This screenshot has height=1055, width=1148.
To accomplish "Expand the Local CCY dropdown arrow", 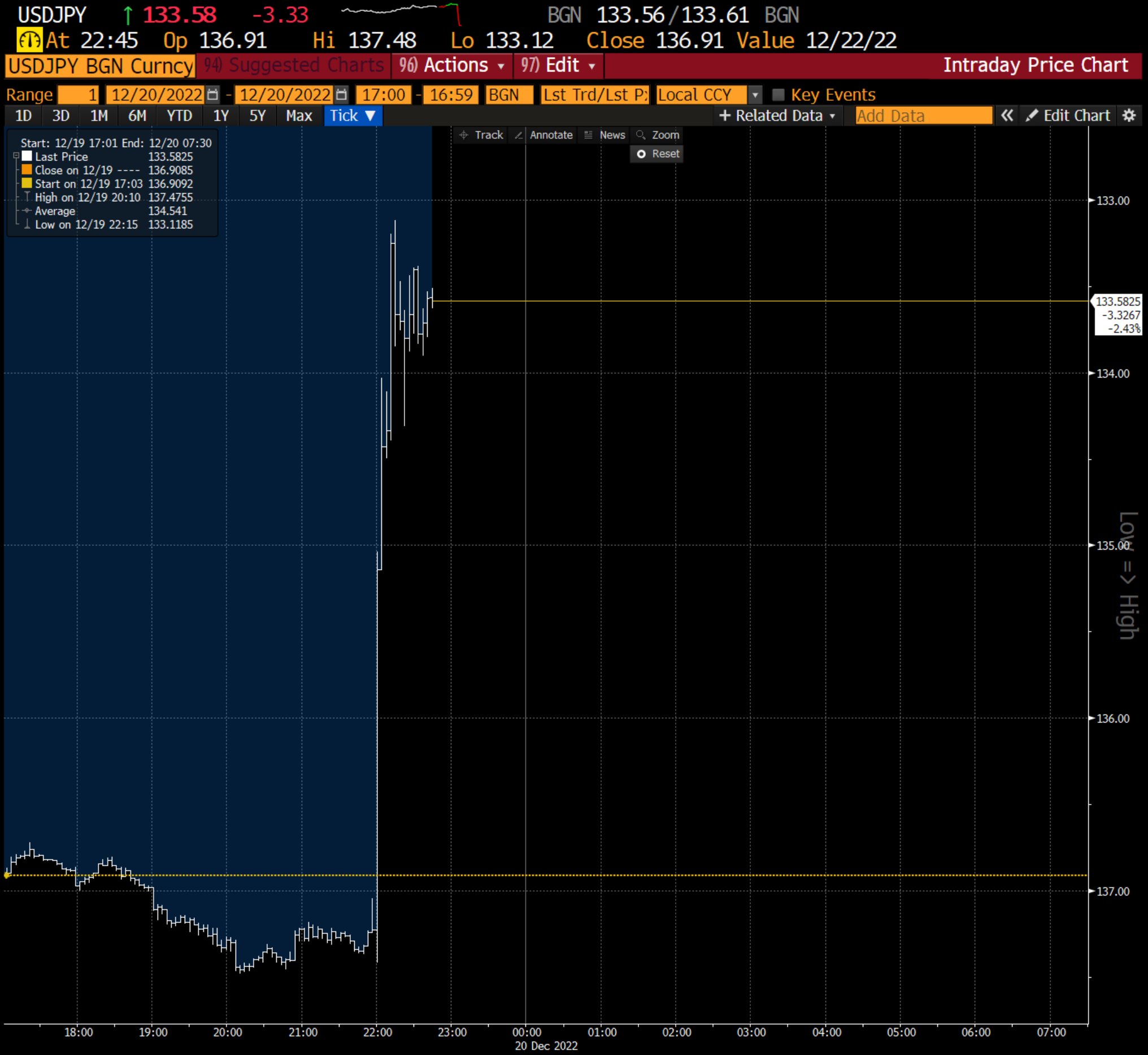I will click(755, 94).
